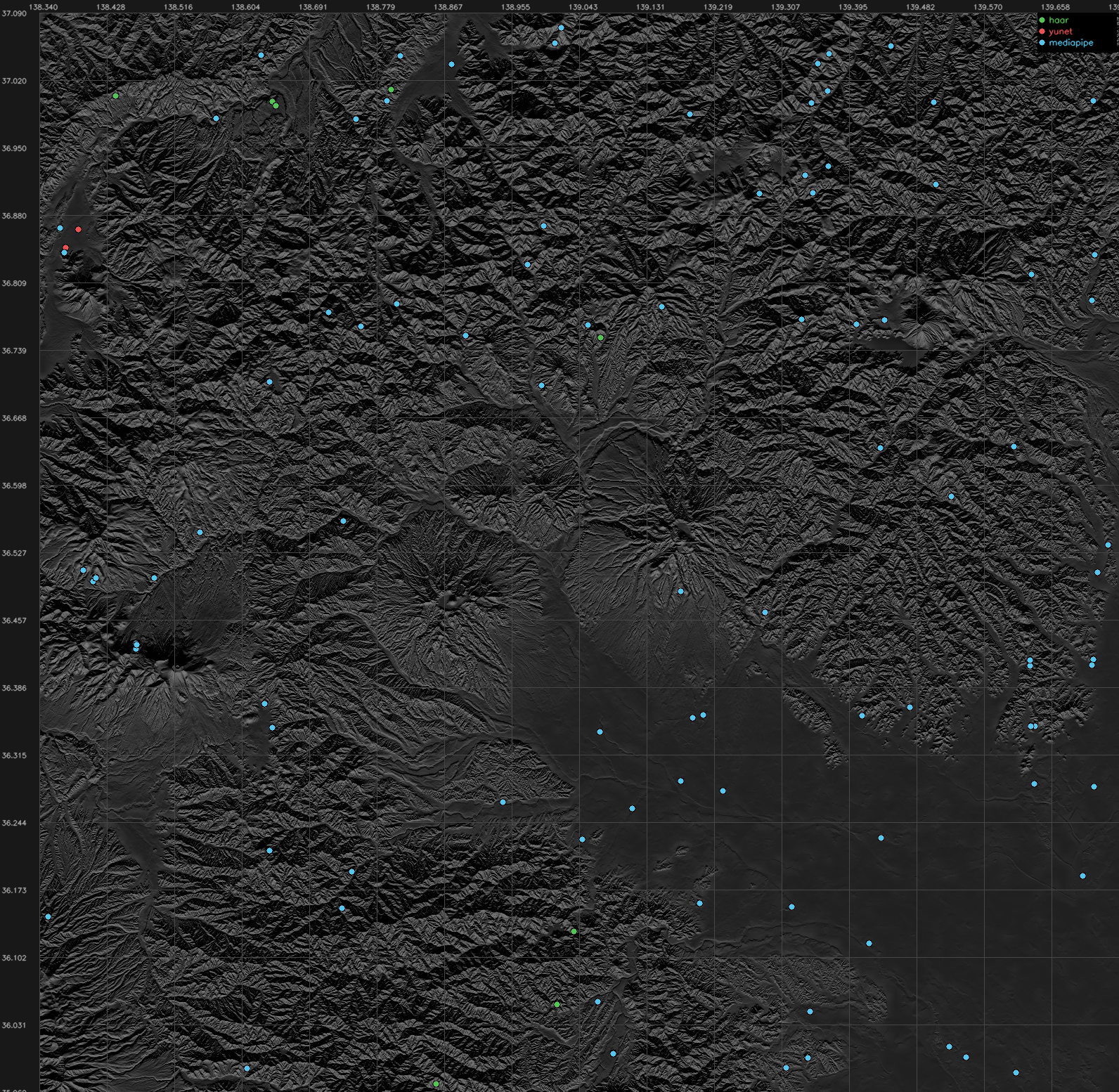The width and height of the screenshot is (1119, 1092).
Task: Click y-axis tick label 36.315
Action: 14,755
